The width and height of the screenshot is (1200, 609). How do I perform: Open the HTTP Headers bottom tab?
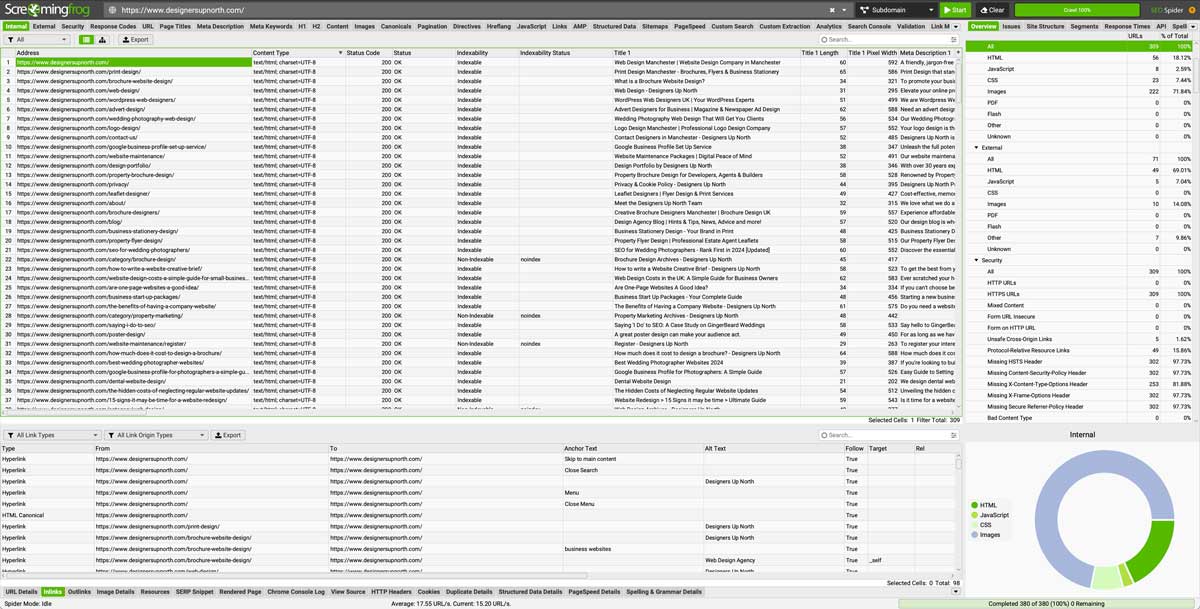click(391, 592)
